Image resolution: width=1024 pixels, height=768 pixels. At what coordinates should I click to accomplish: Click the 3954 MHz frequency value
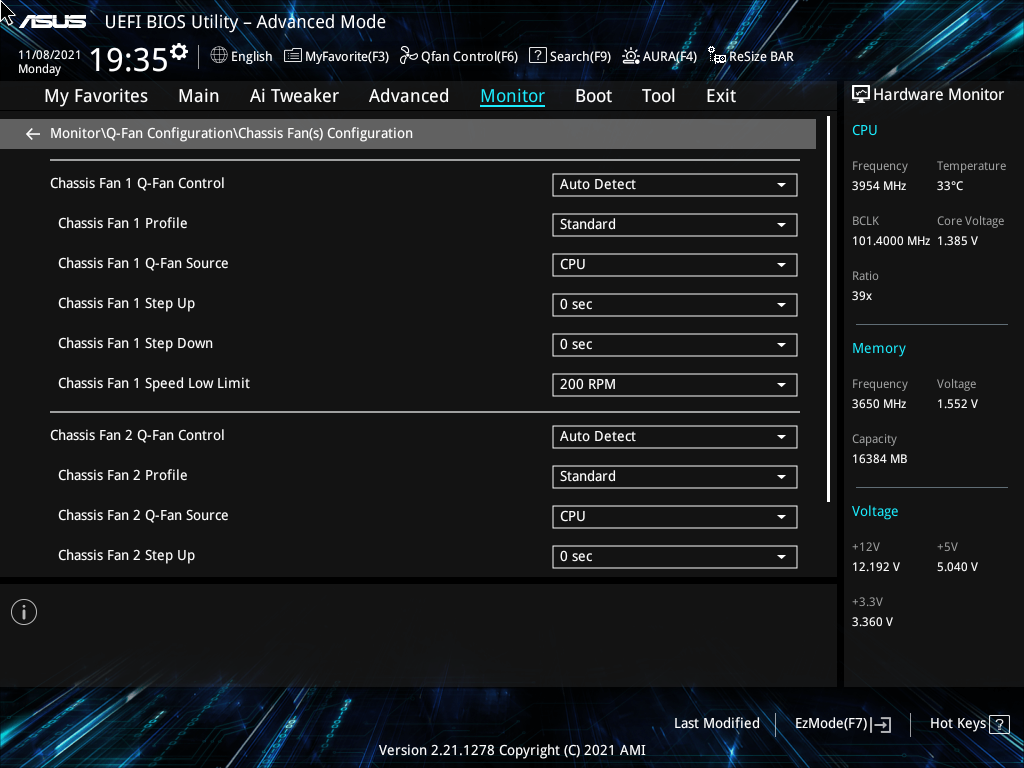[x=879, y=186]
